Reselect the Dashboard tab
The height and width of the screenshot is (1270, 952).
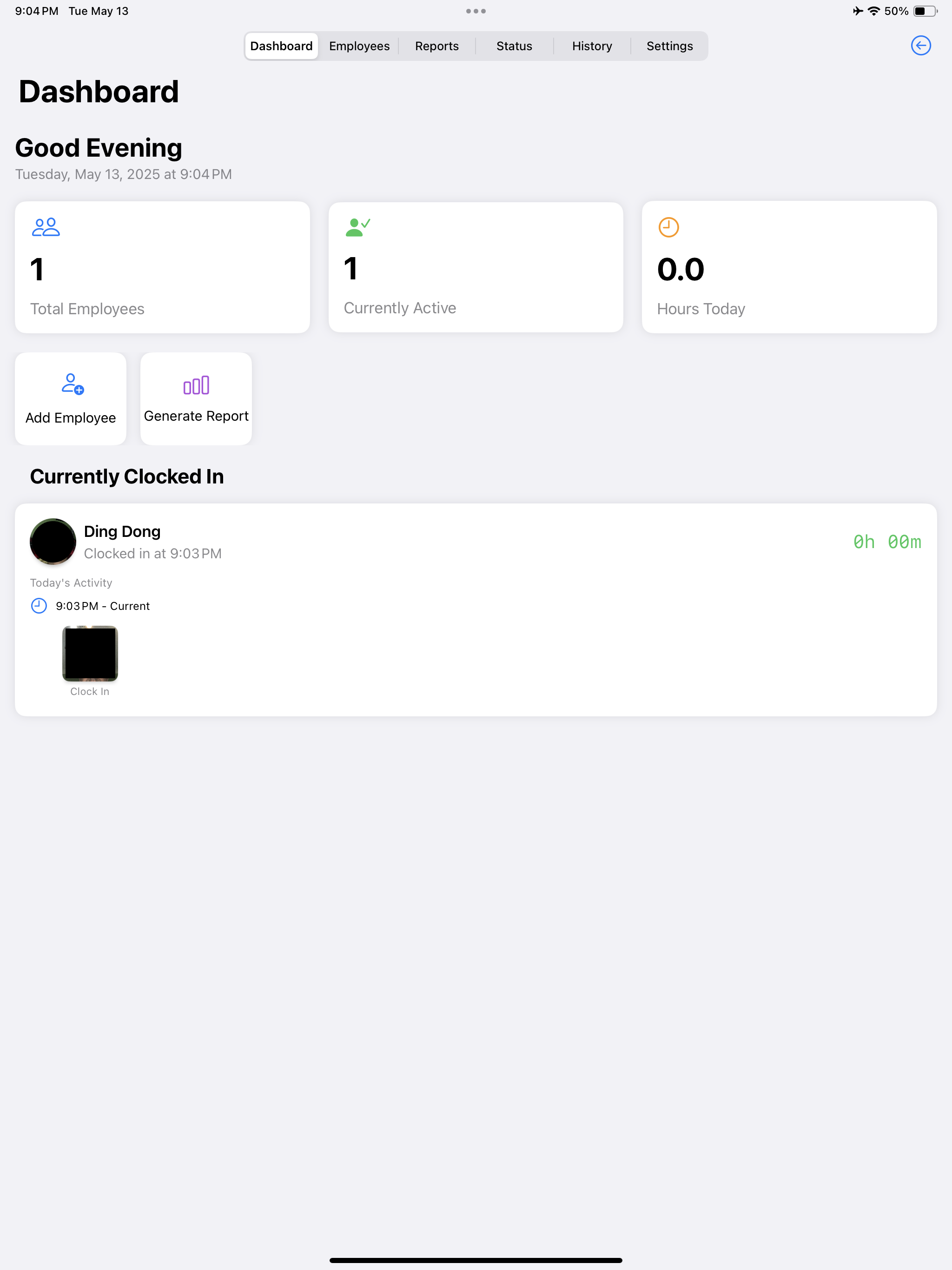pos(281,46)
